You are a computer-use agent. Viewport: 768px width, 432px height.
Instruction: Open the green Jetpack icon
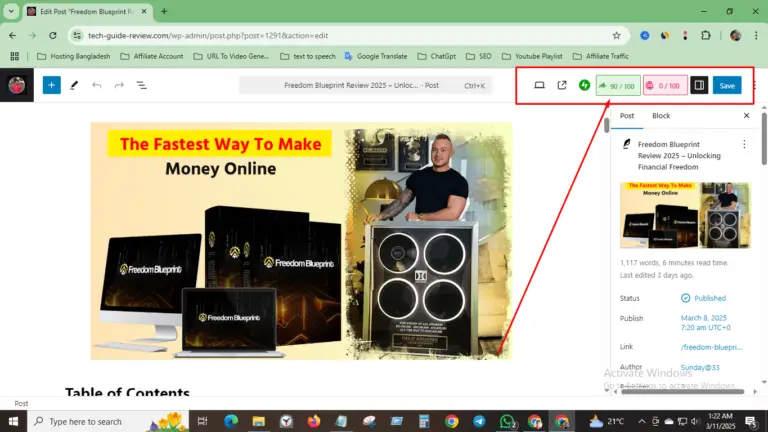pyautogui.click(x=584, y=85)
